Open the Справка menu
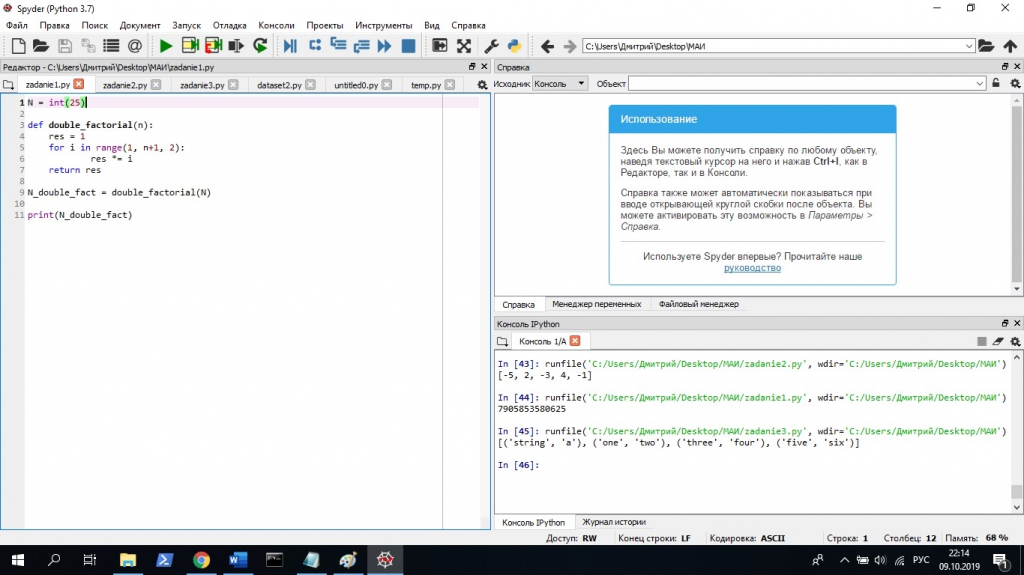 [468, 25]
